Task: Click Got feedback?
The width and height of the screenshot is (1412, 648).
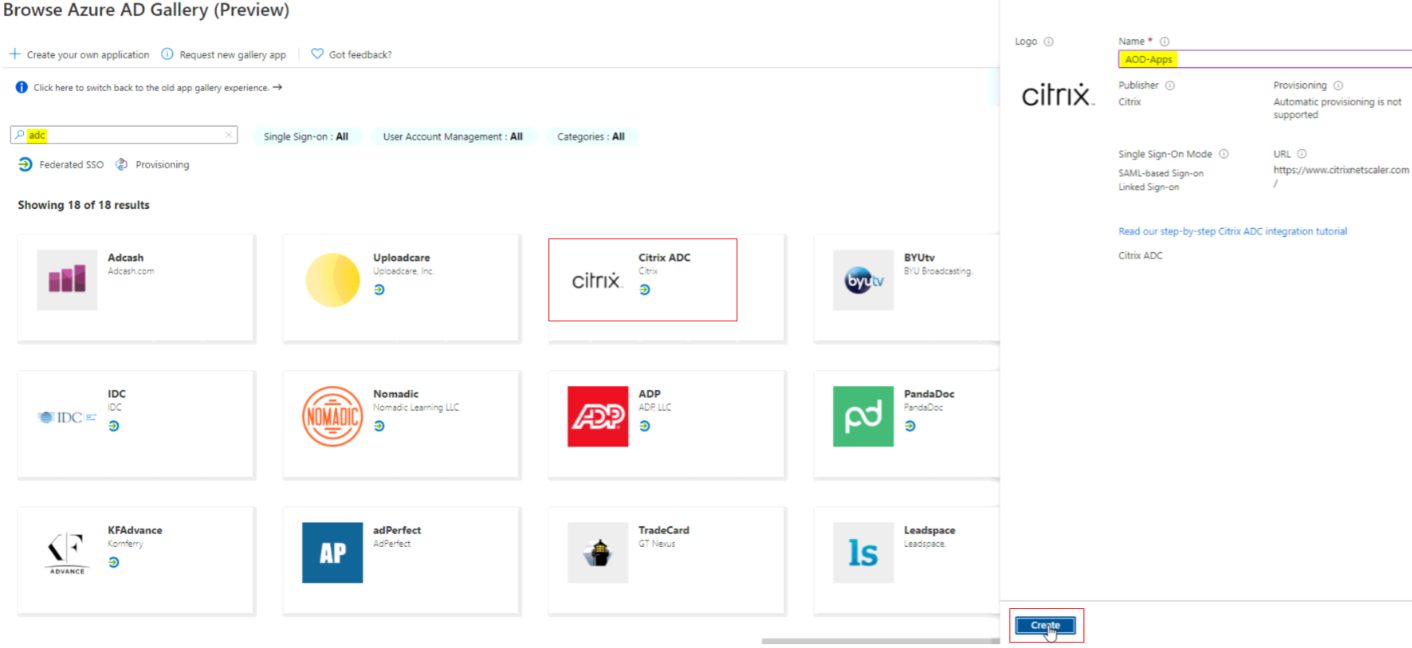Action: (x=360, y=54)
